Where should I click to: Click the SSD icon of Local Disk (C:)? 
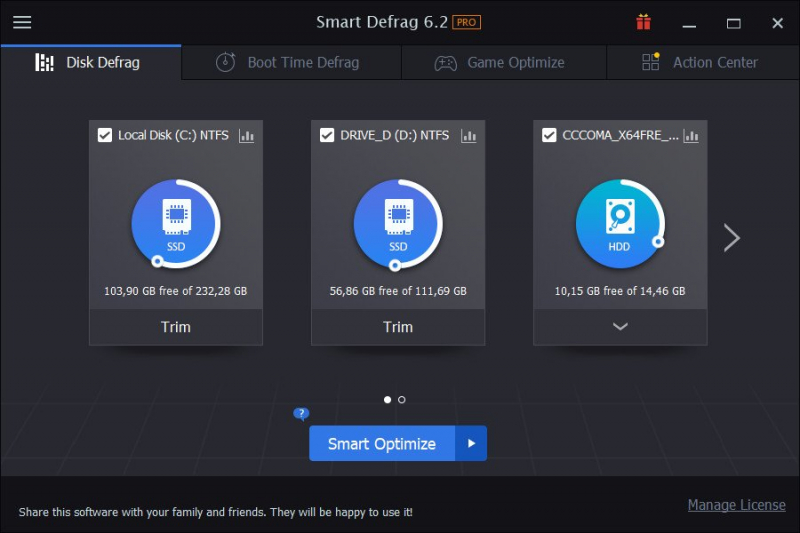click(176, 223)
